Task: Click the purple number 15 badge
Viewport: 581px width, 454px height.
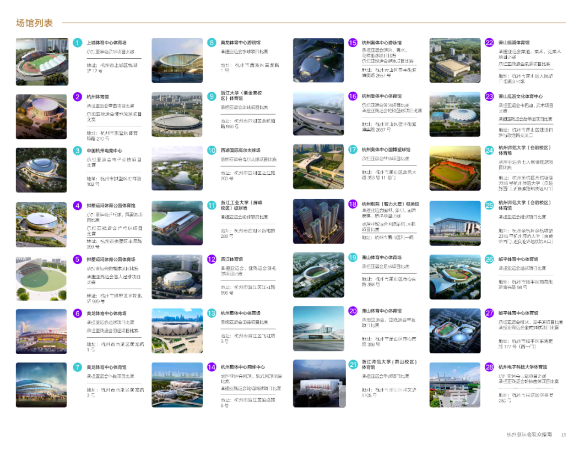Action: coord(353,42)
